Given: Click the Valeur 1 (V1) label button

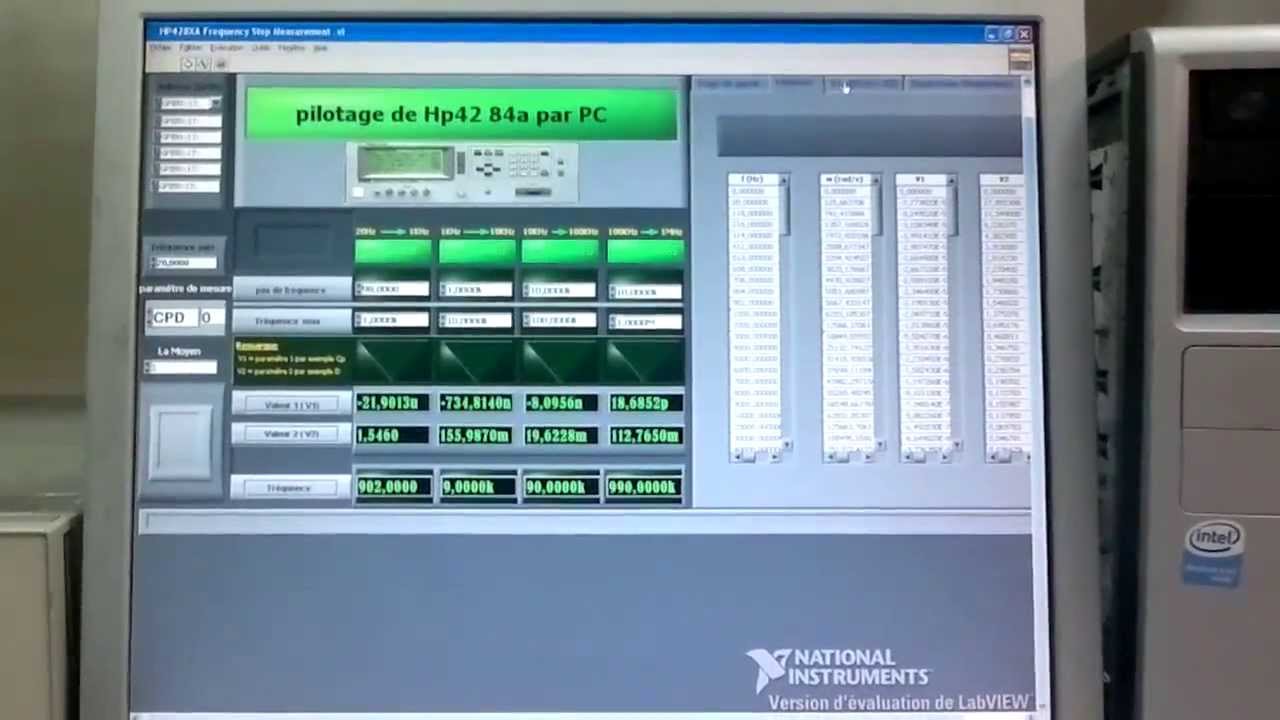Looking at the screenshot, I should (x=291, y=405).
